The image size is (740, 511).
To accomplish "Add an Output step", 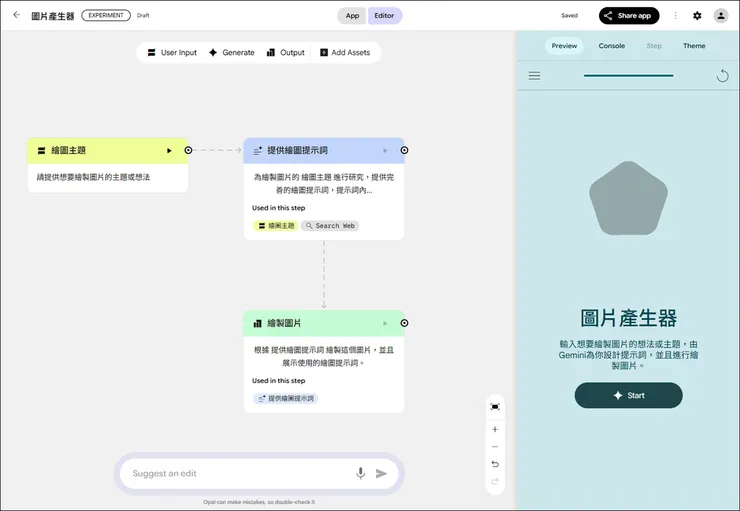I will [x=286, y=52].
